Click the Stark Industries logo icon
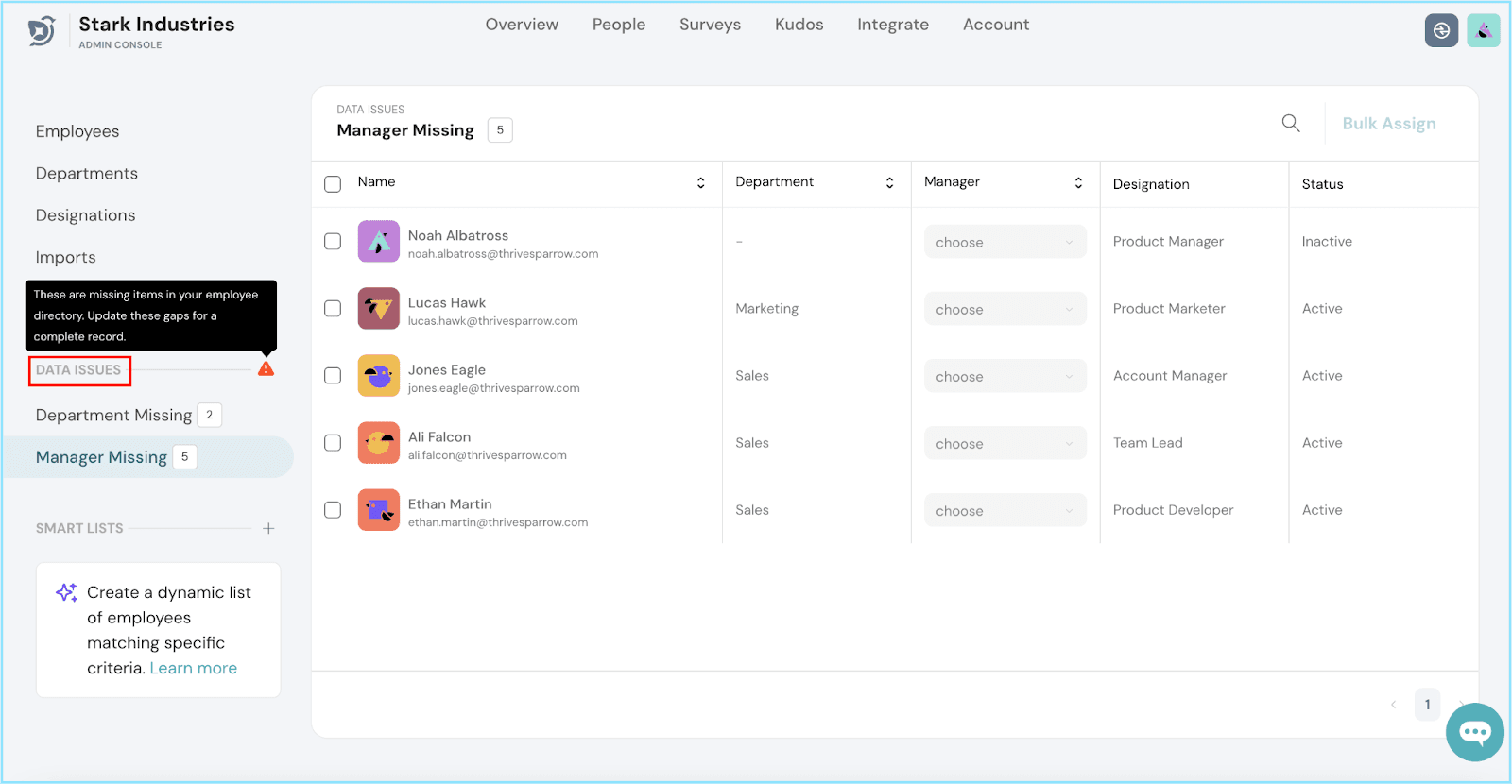Screen dimensions: 1512x784 click(42, 31)
